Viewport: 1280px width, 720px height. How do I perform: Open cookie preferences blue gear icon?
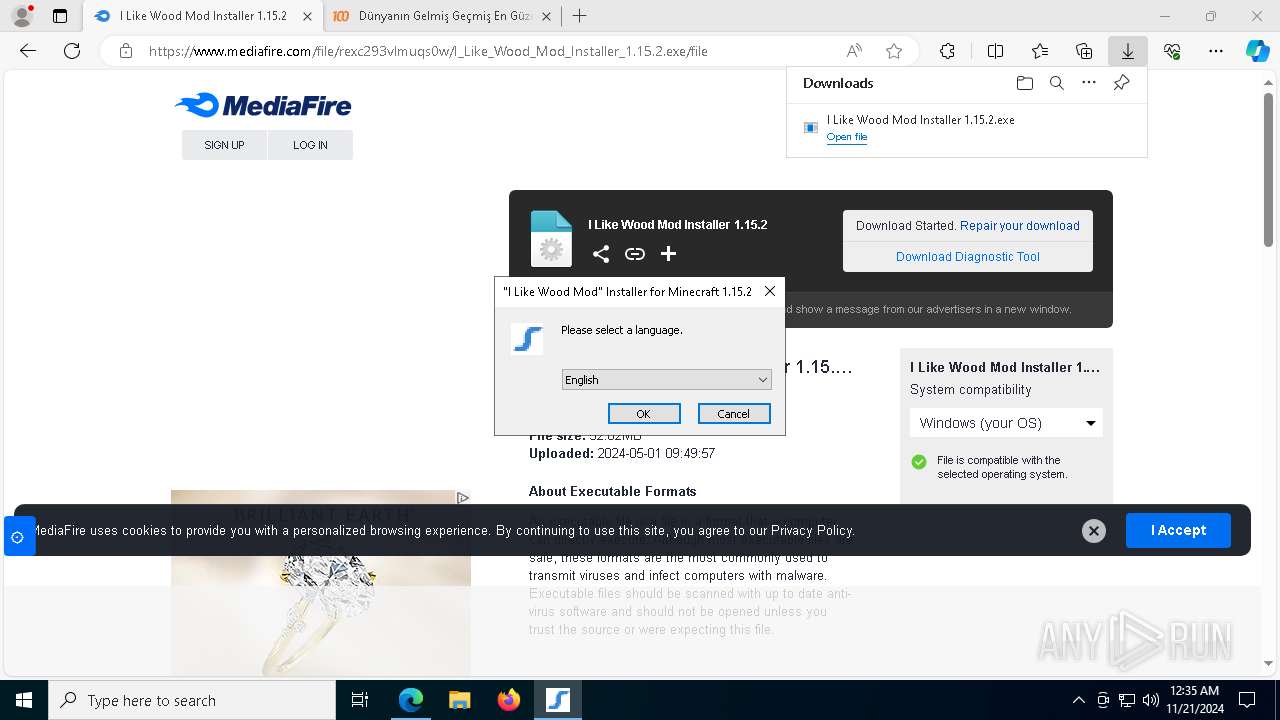tap(18, 537)
